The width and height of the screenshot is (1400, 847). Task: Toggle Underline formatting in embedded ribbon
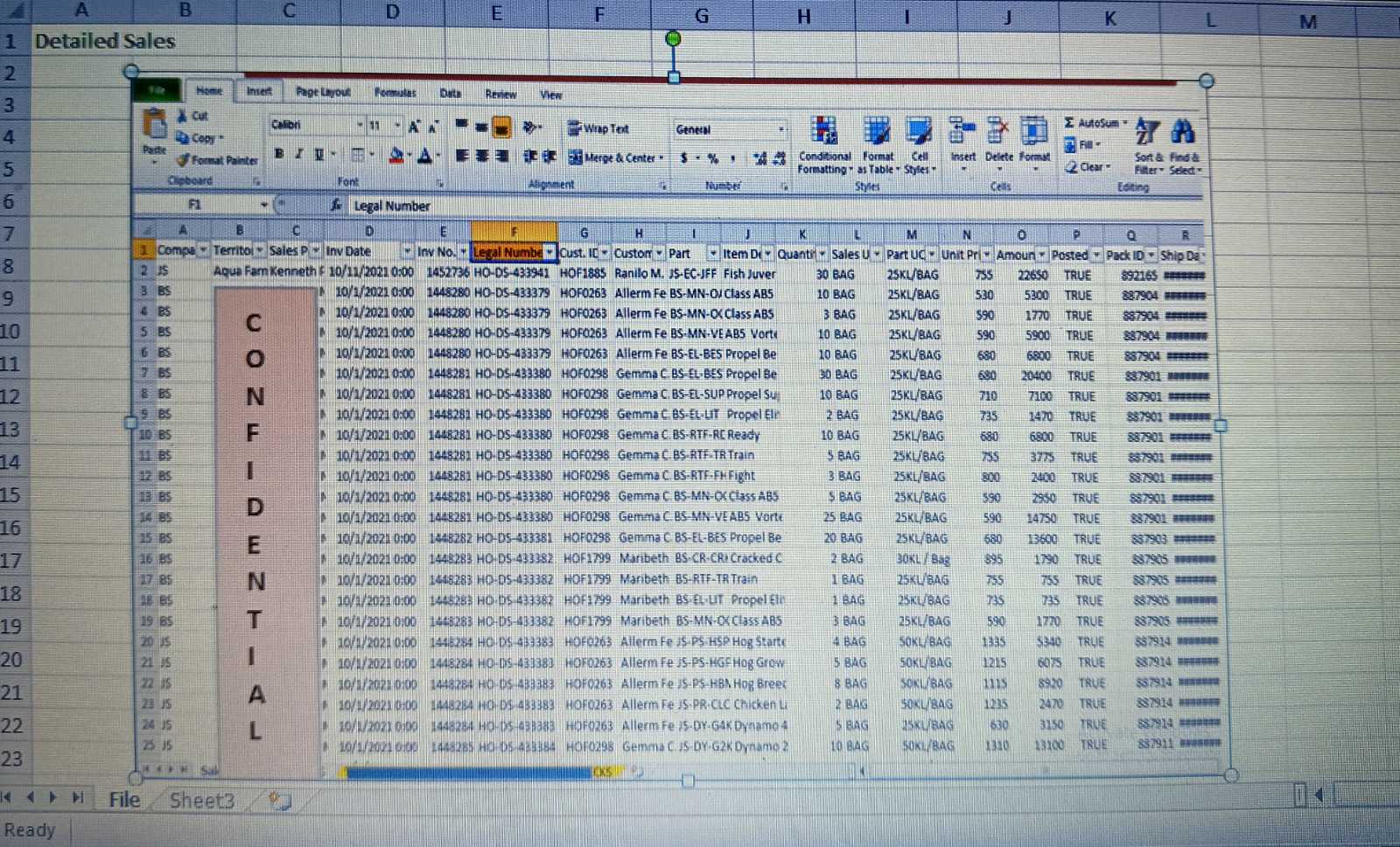pyautogui.click(x=319, y=154)
